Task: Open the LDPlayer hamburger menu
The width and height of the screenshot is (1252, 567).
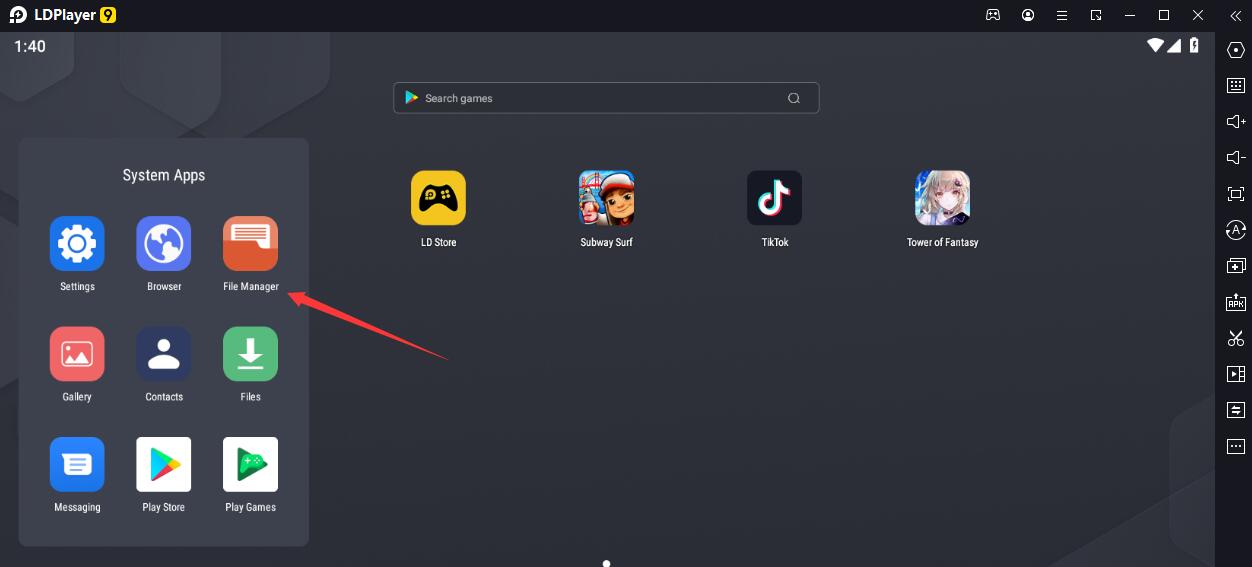Action: tap(1062, 15)
